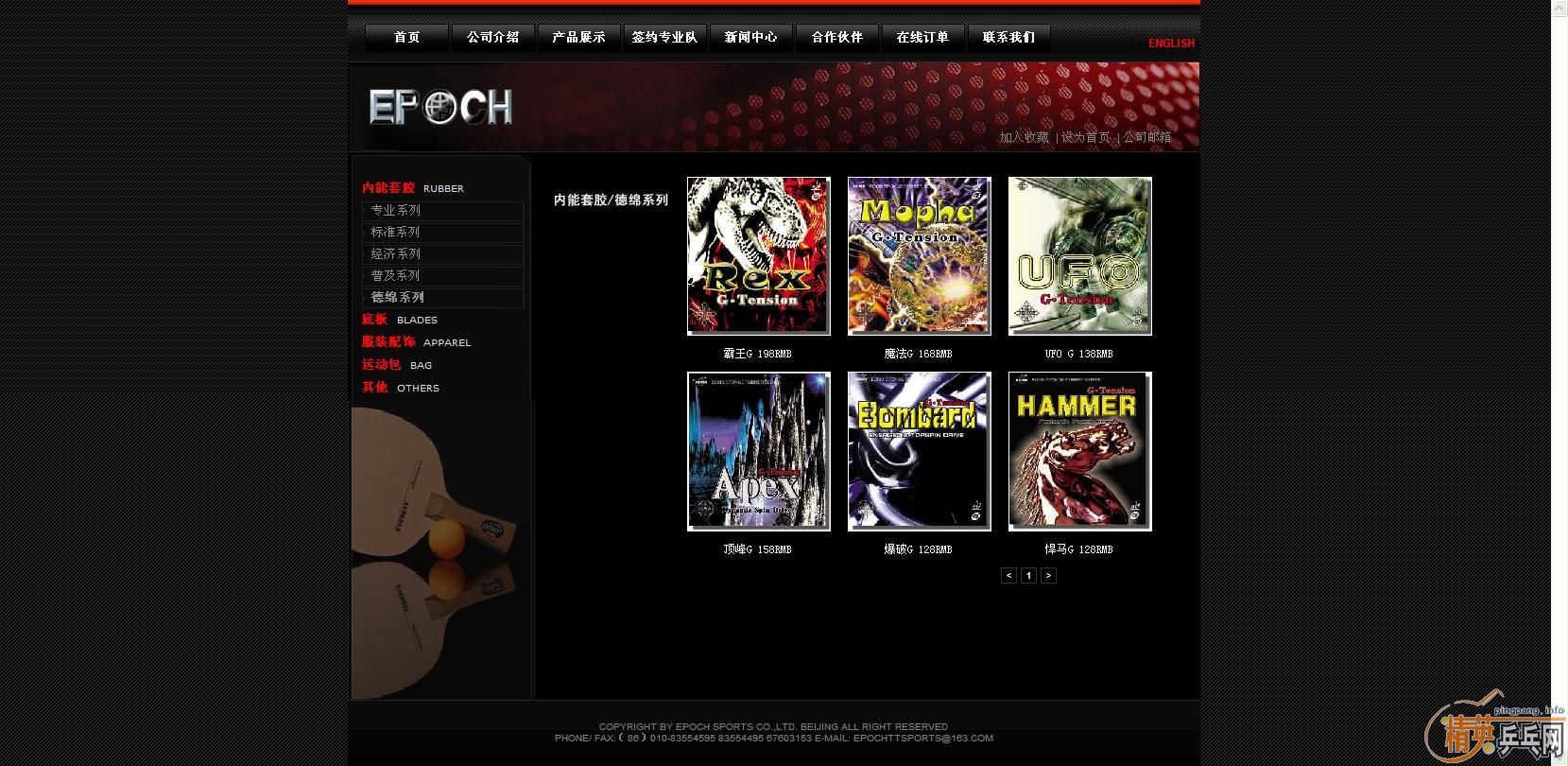Click the 霸王G 198RMB product caption
Image resolution: width=1568 pixels, height=766 pixels.
758,354
